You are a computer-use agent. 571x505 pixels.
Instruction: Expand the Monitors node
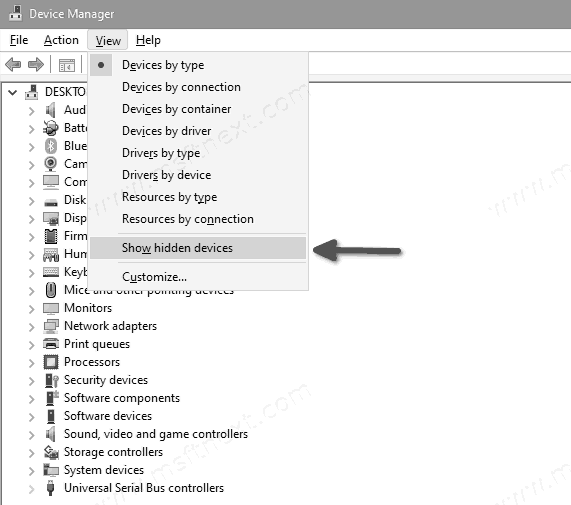32,309
